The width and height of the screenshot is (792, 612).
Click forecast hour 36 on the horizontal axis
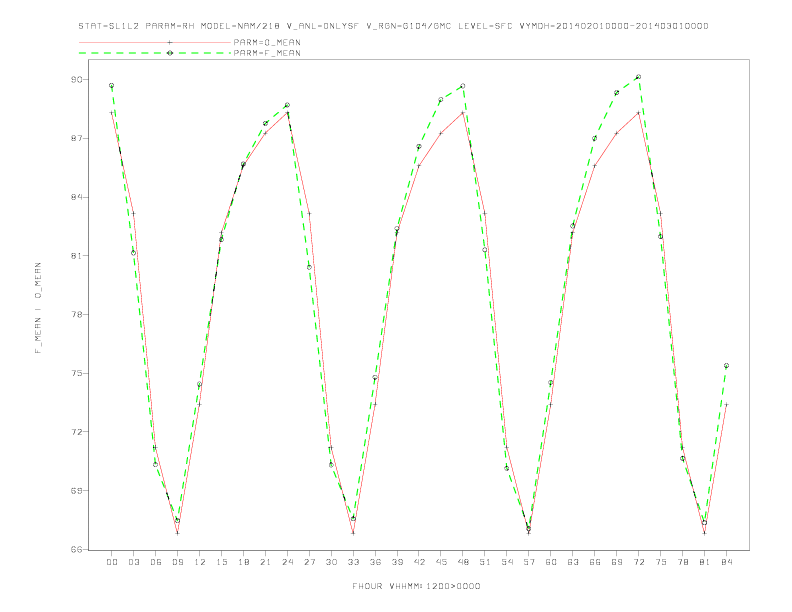pyautogui.click(x=375, y=562)
